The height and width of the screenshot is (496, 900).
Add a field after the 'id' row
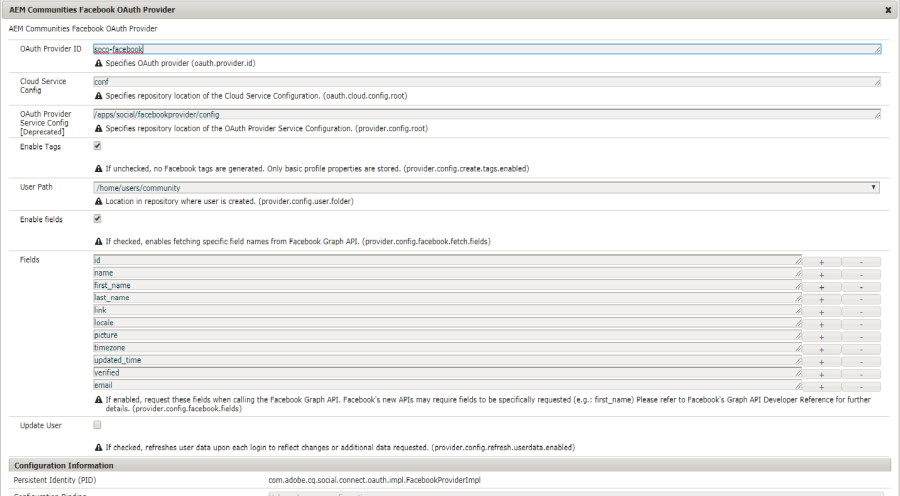point(821,262)
